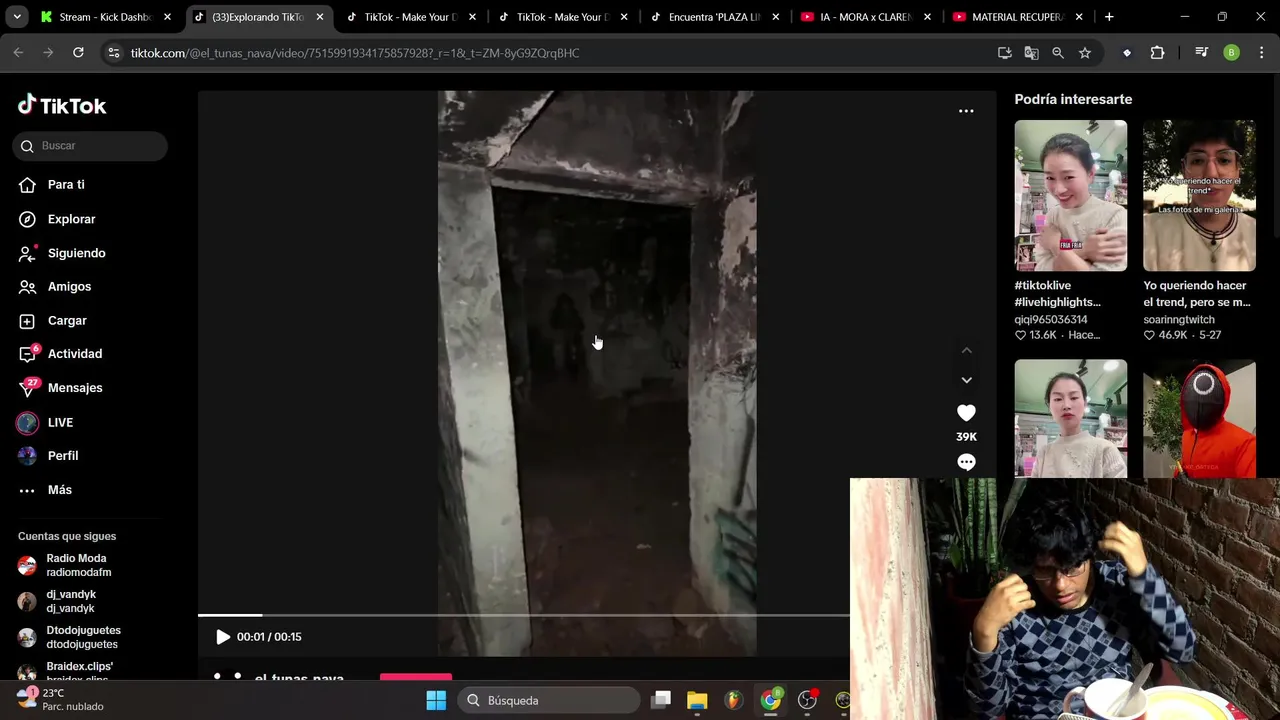Switch to MATERIAL RECUPERADO tab
The image size is (1280, 720).
point(1017,17)
